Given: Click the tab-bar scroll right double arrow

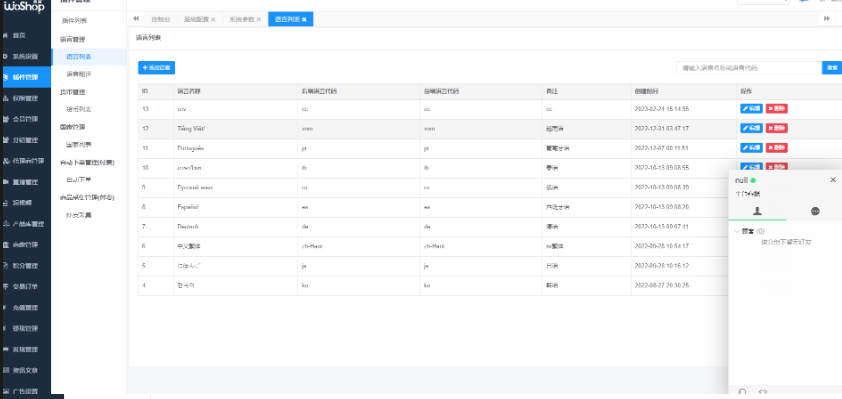Looking at the screenshot, I should 827,19.
